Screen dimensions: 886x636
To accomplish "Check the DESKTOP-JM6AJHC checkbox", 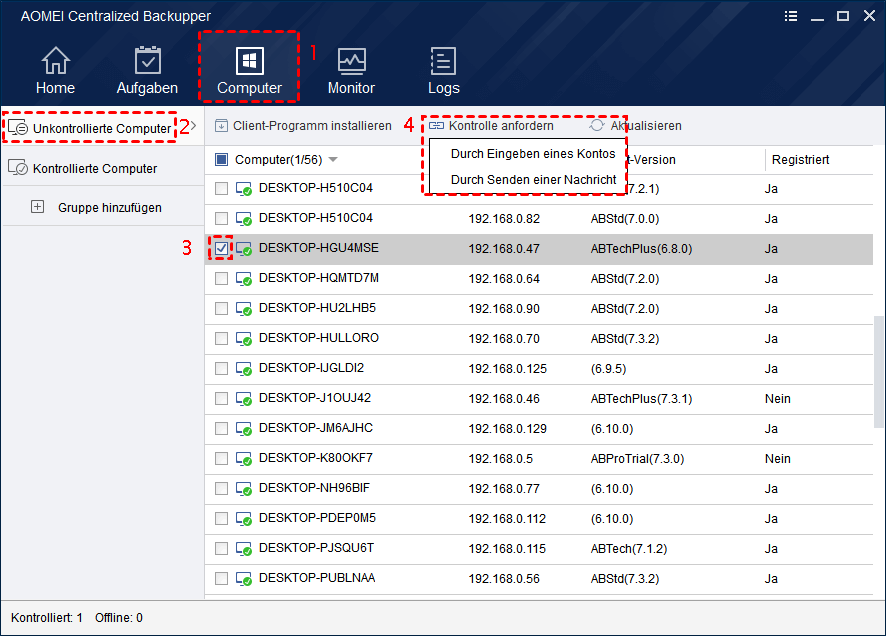I will (x=221, y=428).
